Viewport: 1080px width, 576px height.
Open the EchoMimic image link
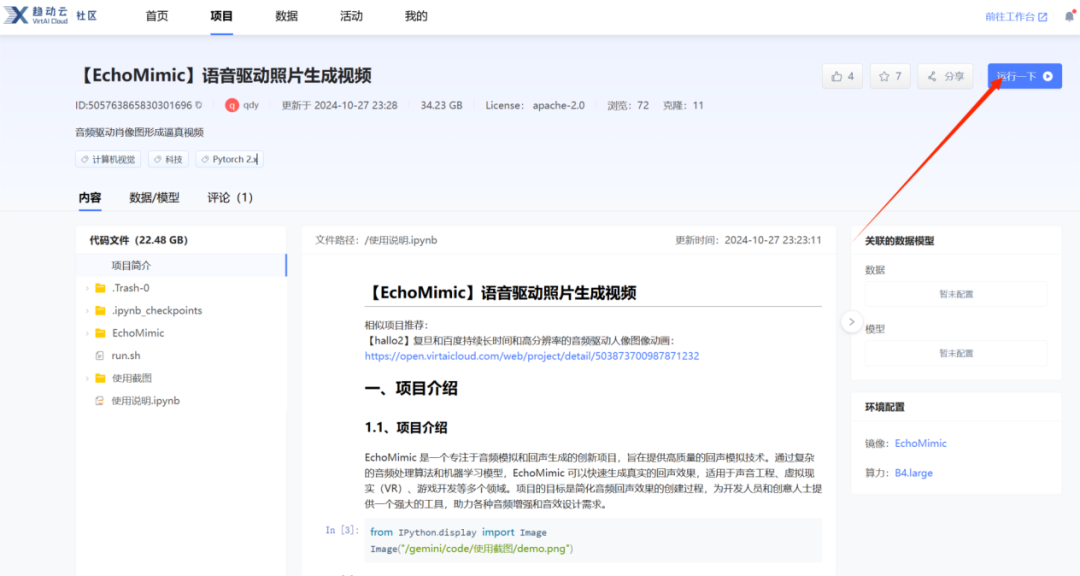[x=920, y=444]
